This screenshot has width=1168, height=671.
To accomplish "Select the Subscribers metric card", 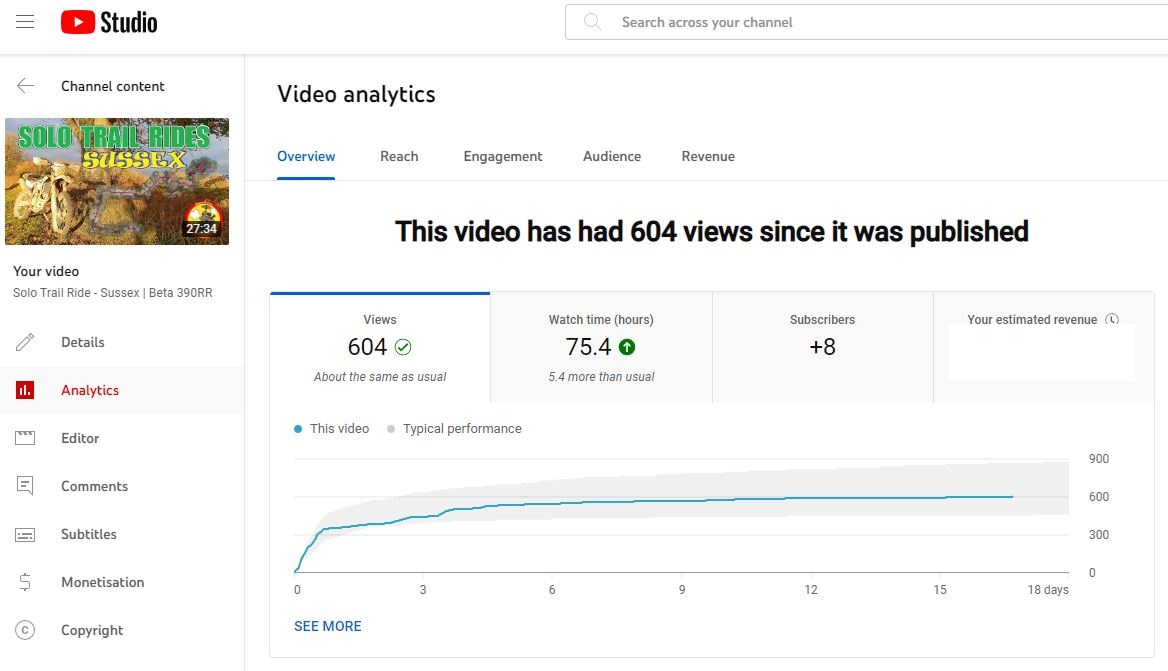I will 822,348.
